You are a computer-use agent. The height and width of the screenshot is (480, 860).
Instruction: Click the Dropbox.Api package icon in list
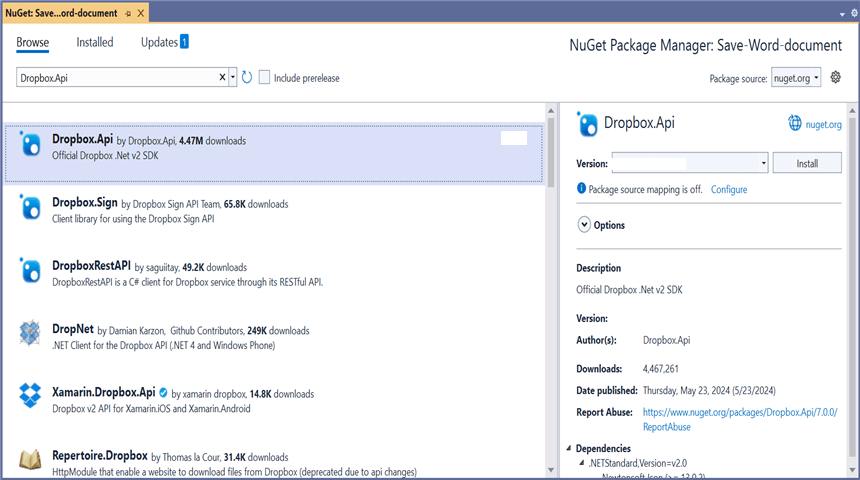[x=30, y=145]
